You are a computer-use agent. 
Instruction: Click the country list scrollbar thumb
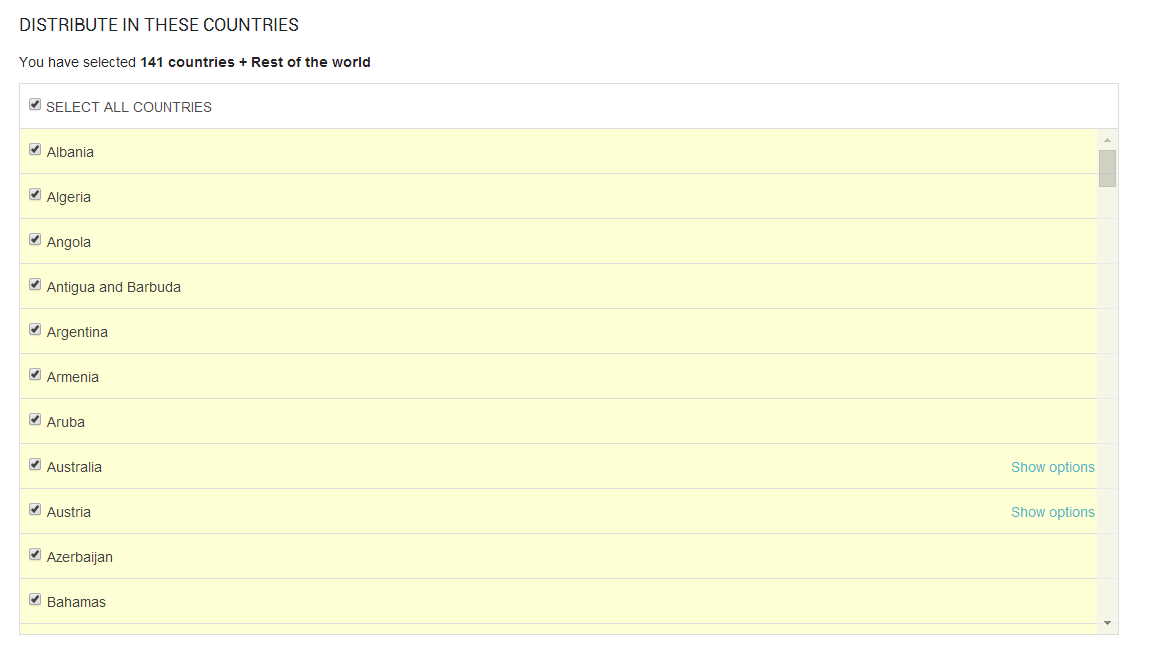point(1107,168)
